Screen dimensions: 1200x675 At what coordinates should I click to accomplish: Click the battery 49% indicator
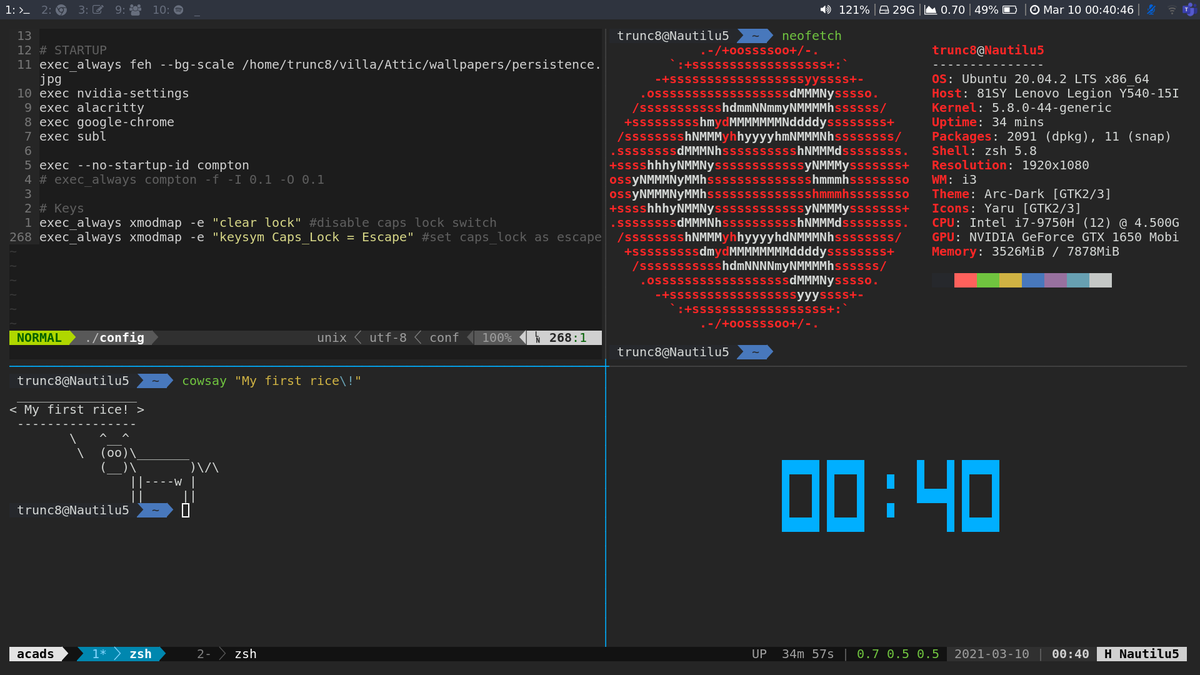995,9
